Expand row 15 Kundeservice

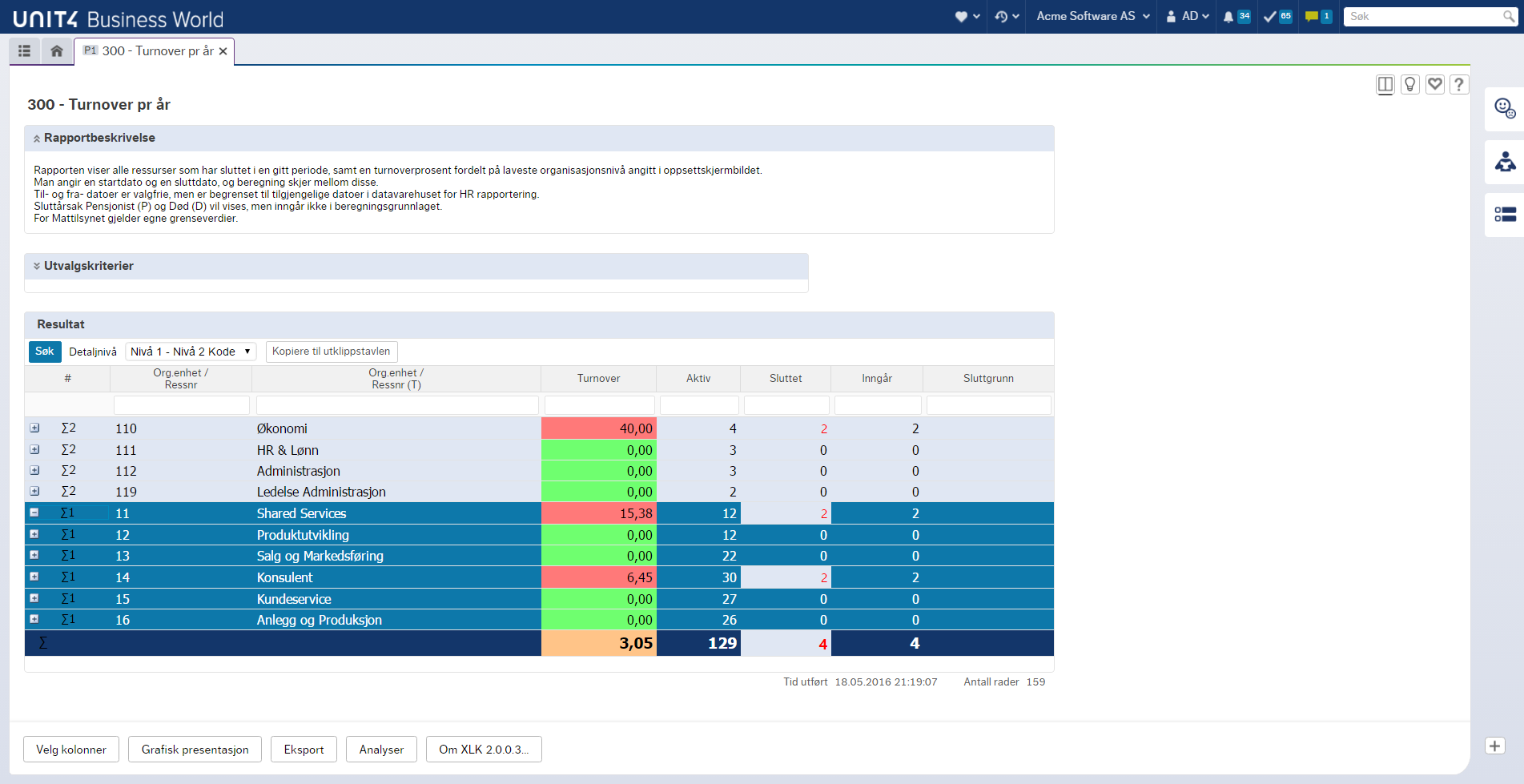pyautogui.click(x=34, y=598)
